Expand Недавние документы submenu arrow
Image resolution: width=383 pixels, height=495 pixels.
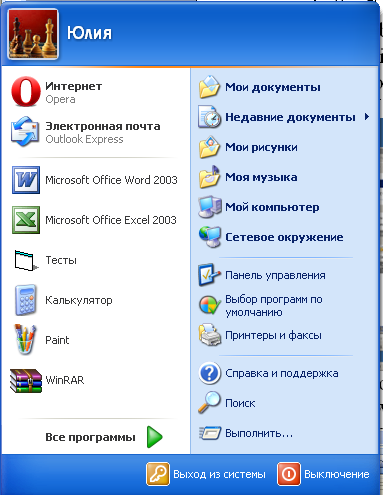(x=367, y=117)
